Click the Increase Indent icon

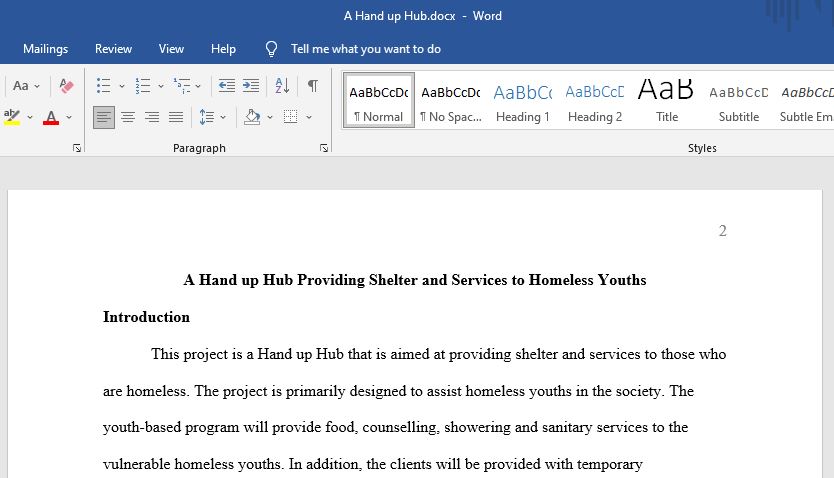click(251, 86)
